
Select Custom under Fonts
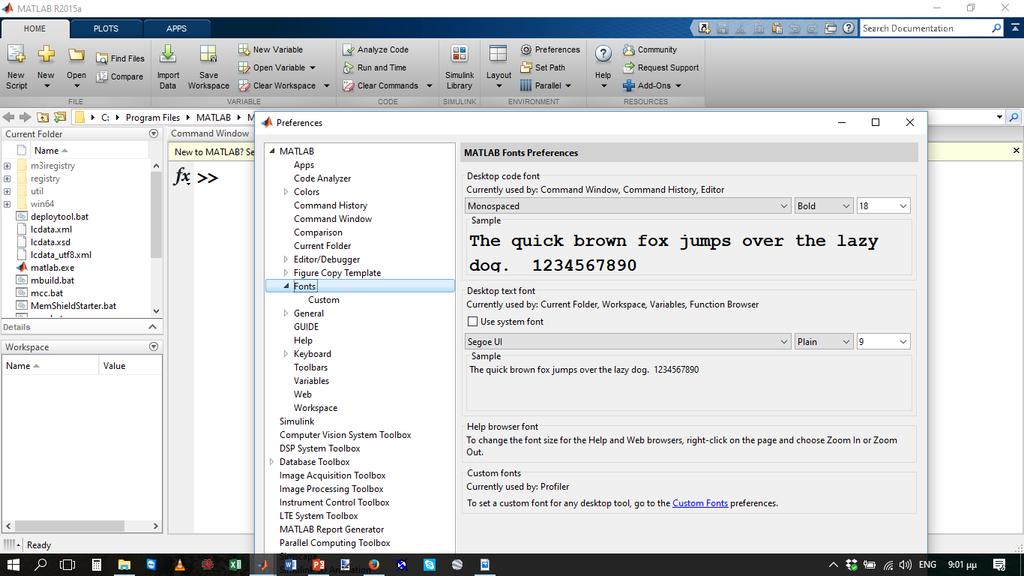point(323,300)
